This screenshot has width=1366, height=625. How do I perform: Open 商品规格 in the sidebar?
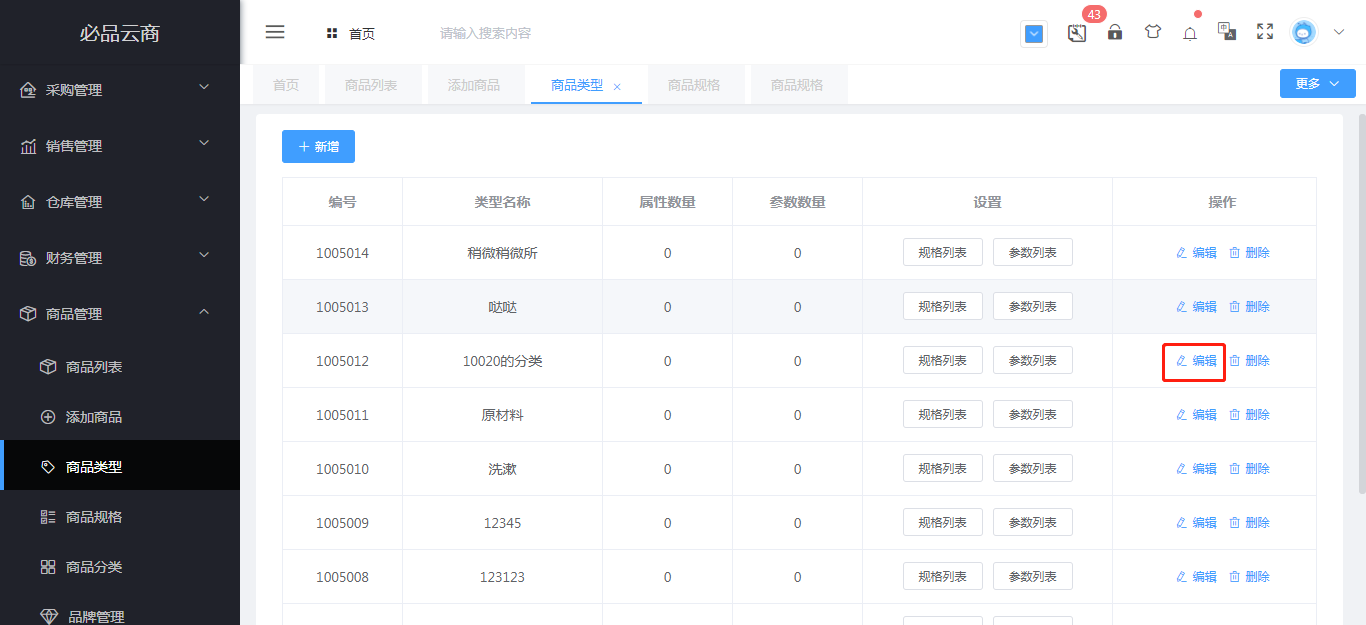pyautogui.click(x=120, y=517)
